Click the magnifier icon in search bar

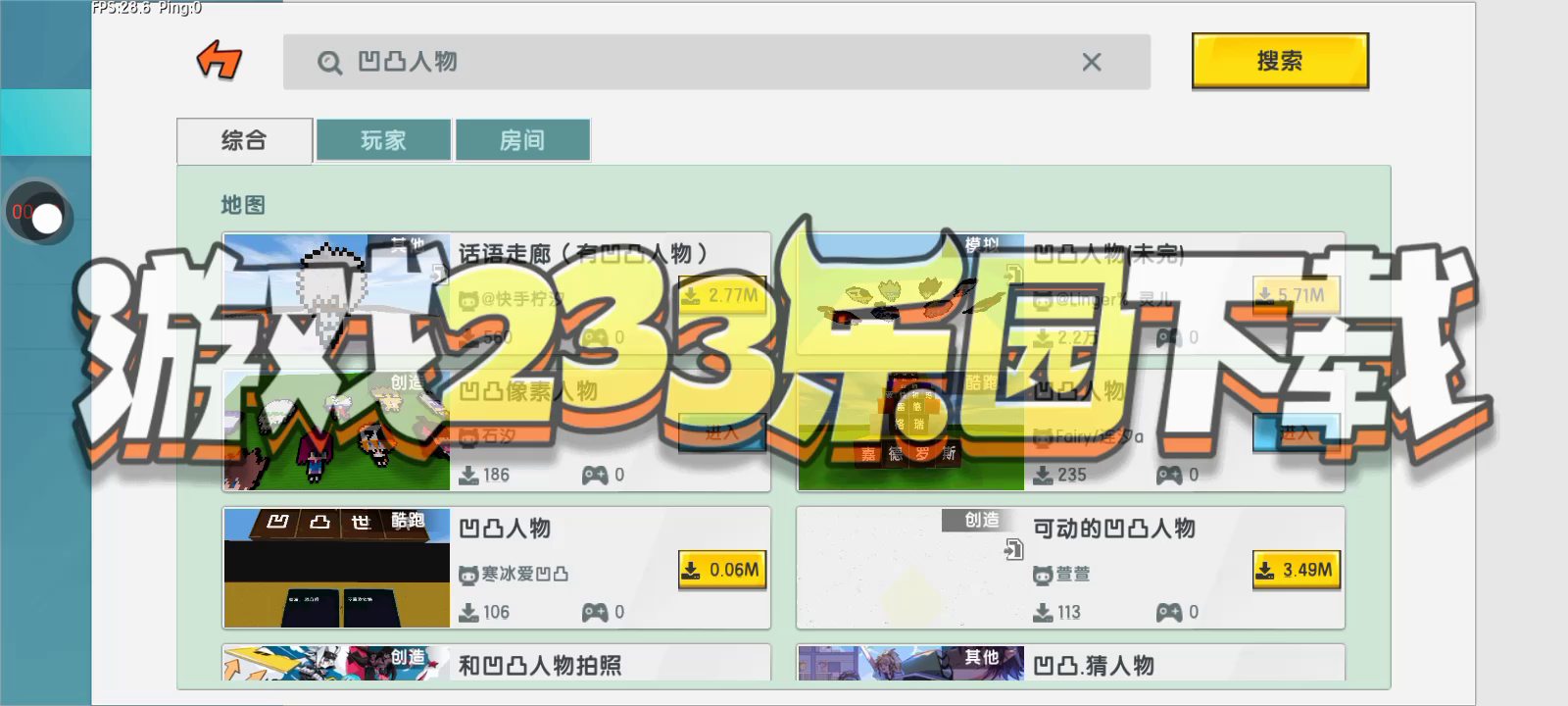tap(329, 63)
